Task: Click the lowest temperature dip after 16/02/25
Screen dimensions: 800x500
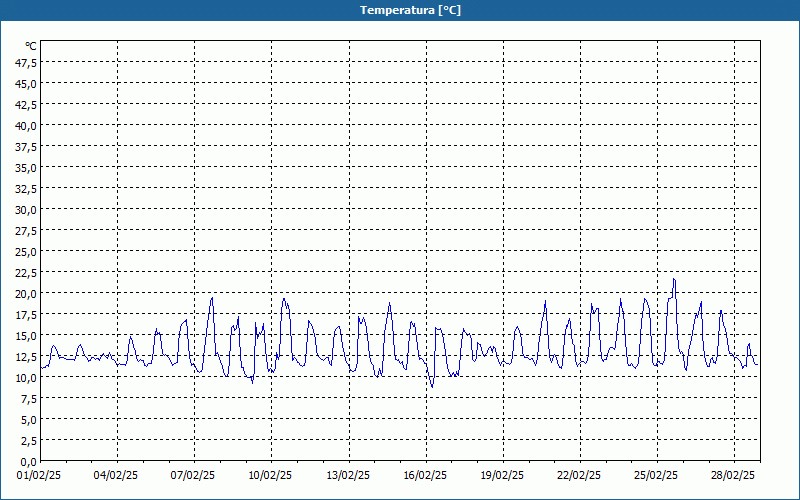Action: (432, 387)
